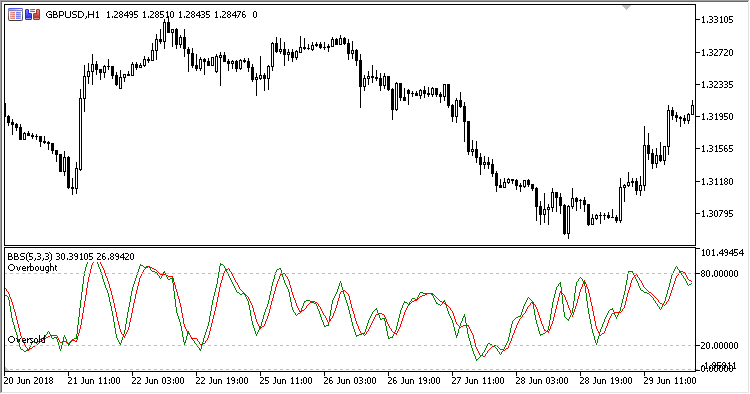Image resolution: width=750 pixels, height=394 pixels.
Task: Click the 26 Jun 03:00 time label
Action: point(350,381)
